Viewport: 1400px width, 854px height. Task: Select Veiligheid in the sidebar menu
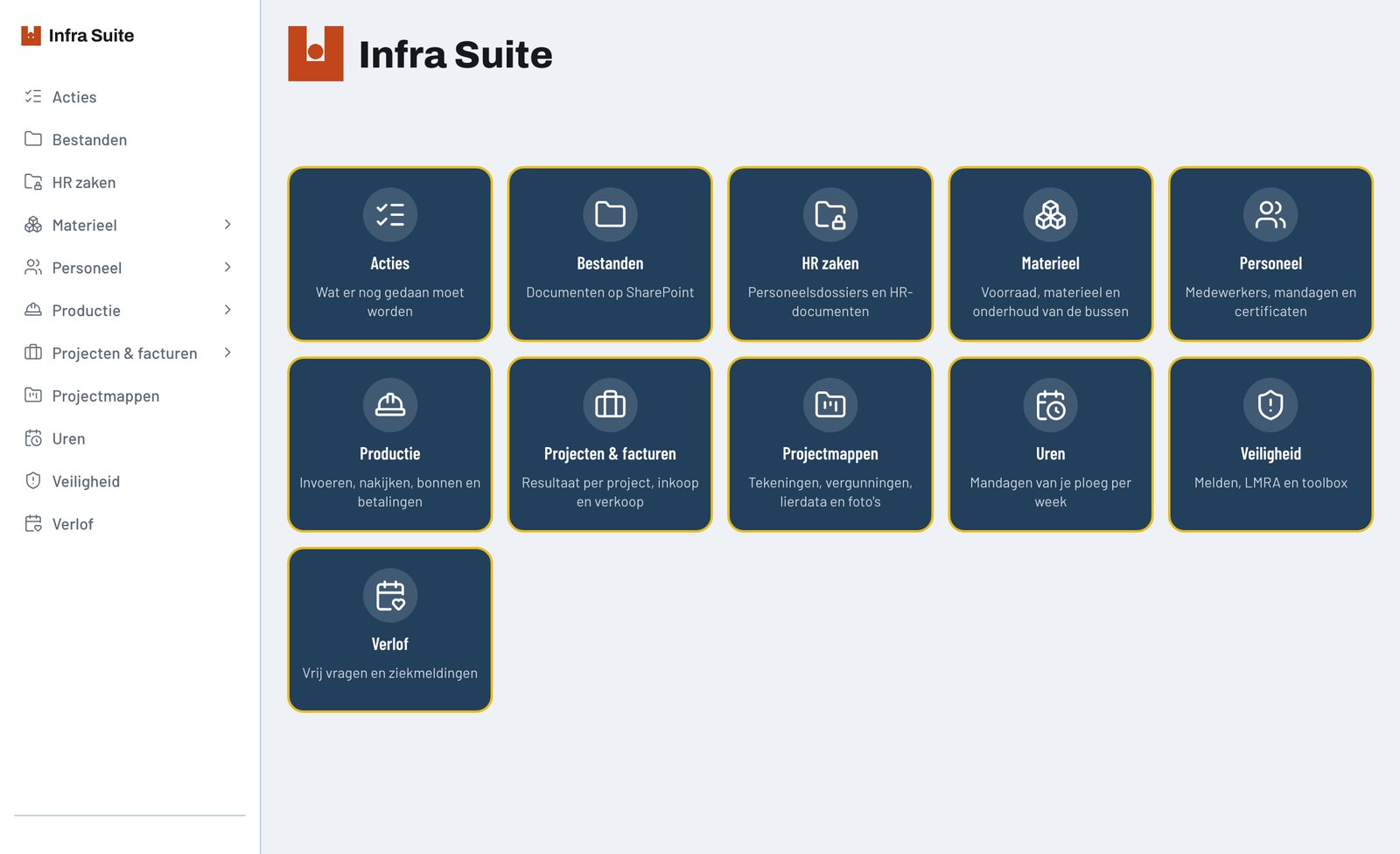point(129,481)
